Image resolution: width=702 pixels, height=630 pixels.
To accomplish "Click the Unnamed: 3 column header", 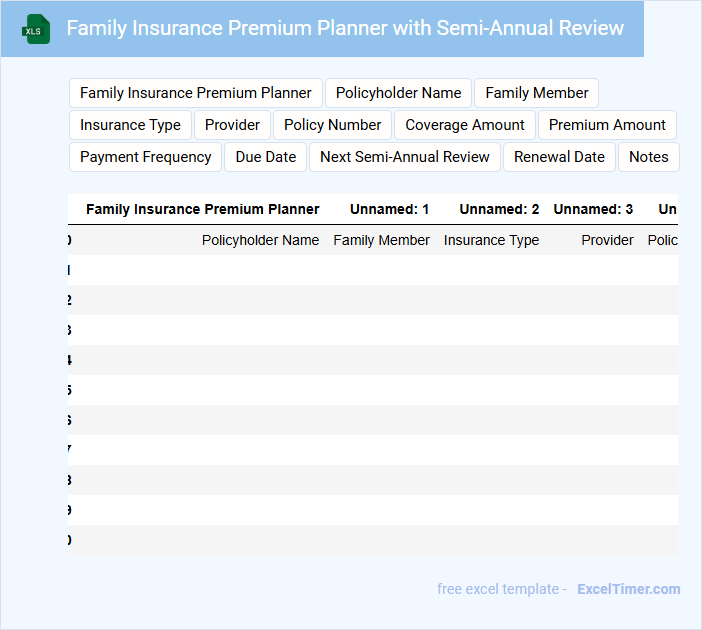I will pos(593,209).
